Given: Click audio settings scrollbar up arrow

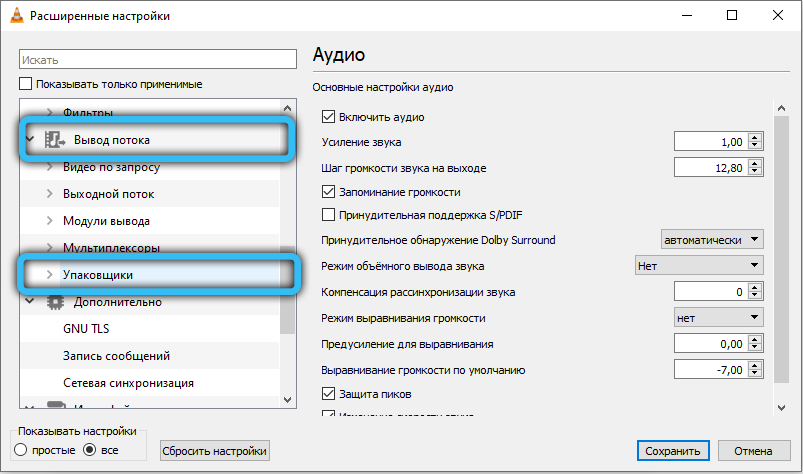Looking at the screenshot, I should click(781, 108).
